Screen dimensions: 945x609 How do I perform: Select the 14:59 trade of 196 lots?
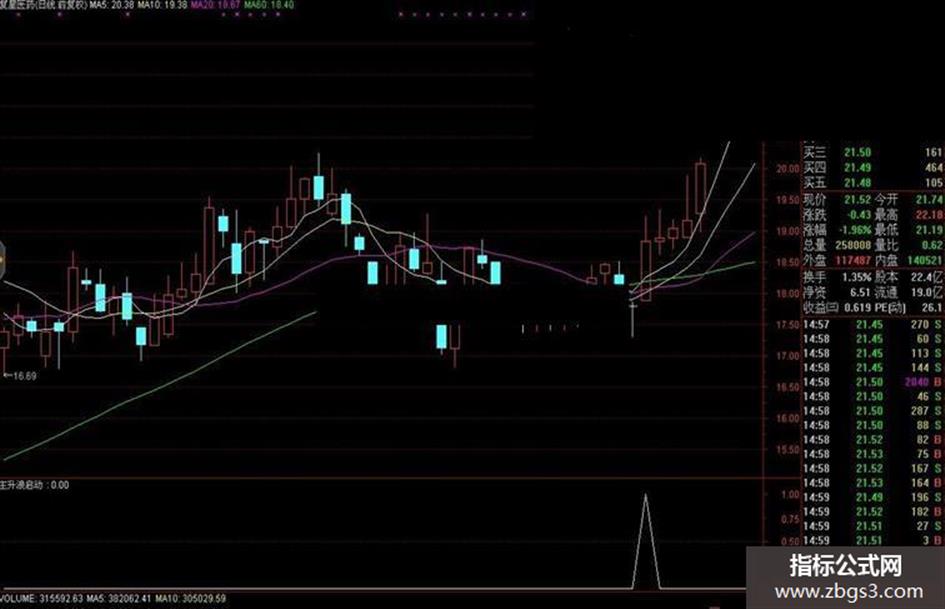point(873,497)
